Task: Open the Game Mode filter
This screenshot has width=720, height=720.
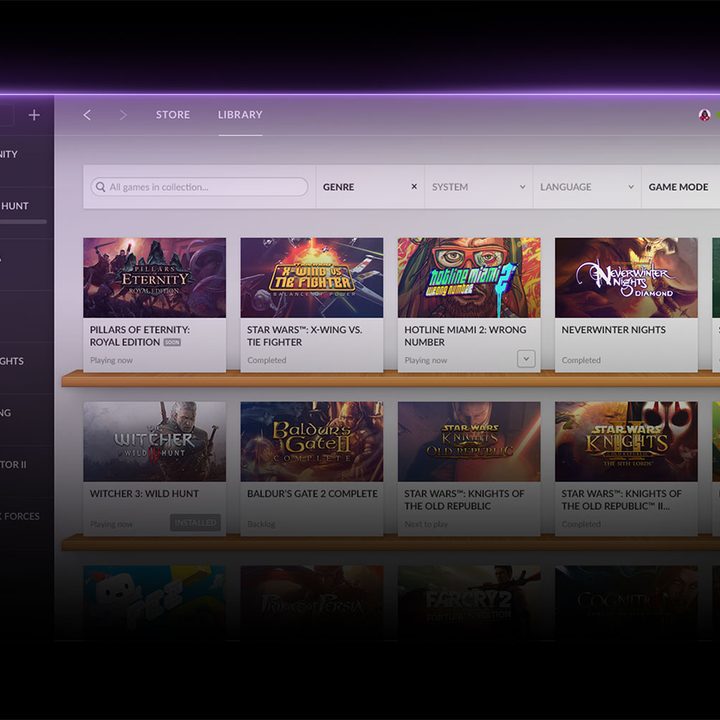Action: [x=678, y=187]
